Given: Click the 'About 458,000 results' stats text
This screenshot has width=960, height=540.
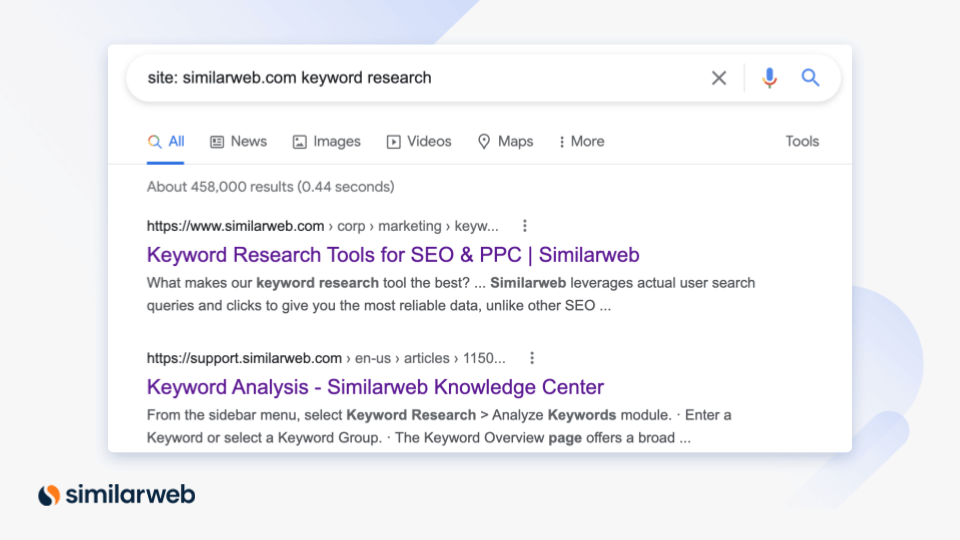Looking at the screenshot, I should point(271,187).
